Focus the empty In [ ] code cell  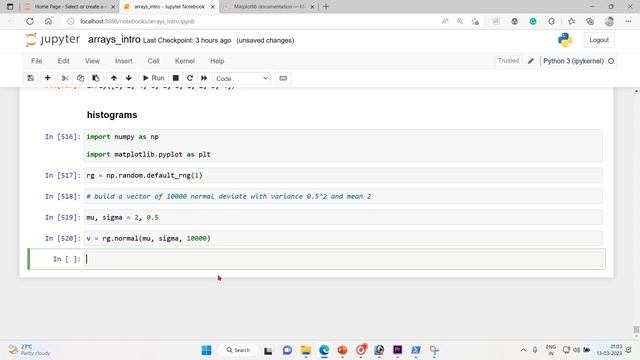pyautogui.click(x=343, y=259)
